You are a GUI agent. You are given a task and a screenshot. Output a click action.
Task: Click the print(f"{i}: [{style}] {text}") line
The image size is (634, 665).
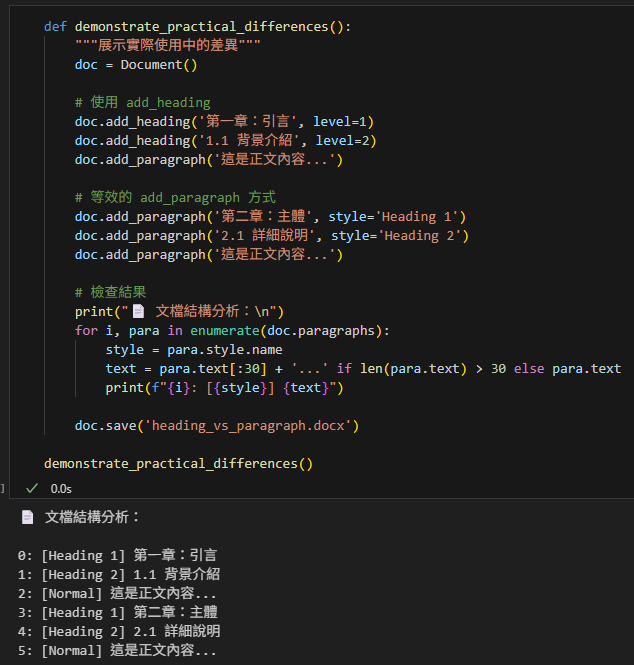click(x=224, y=388)
